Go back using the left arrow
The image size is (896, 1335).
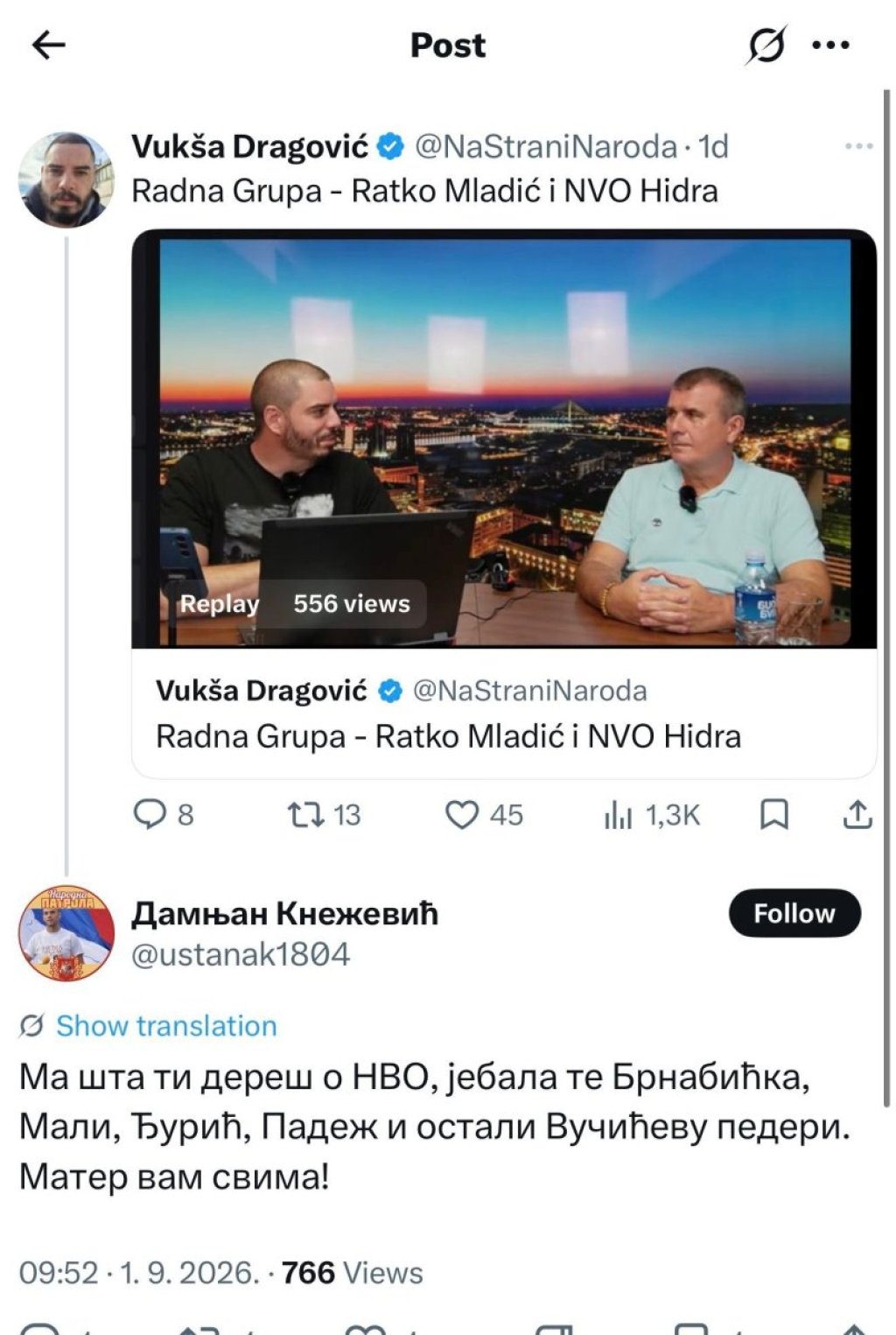tap(48, 45)
